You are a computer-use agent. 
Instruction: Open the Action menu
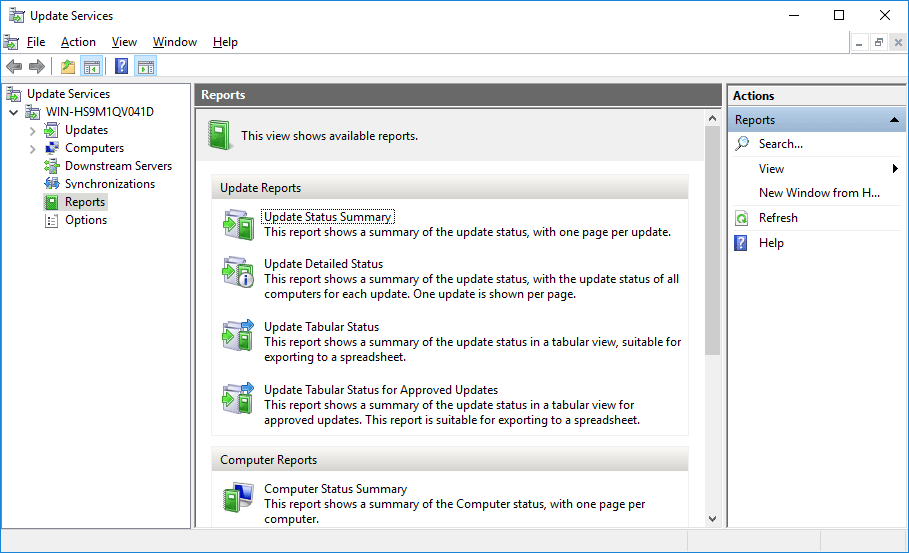(78, 42)
